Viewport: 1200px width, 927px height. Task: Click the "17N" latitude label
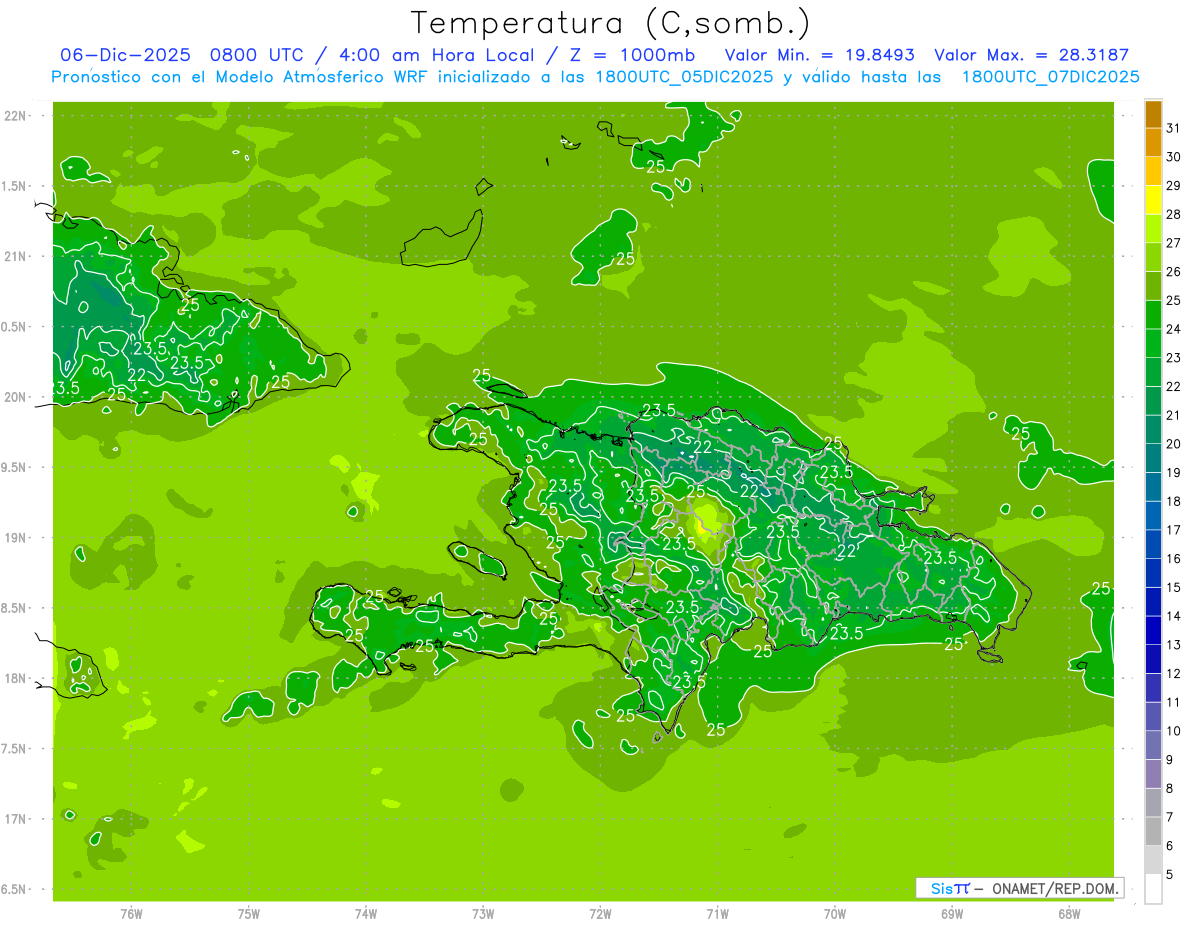coord(16,819)
